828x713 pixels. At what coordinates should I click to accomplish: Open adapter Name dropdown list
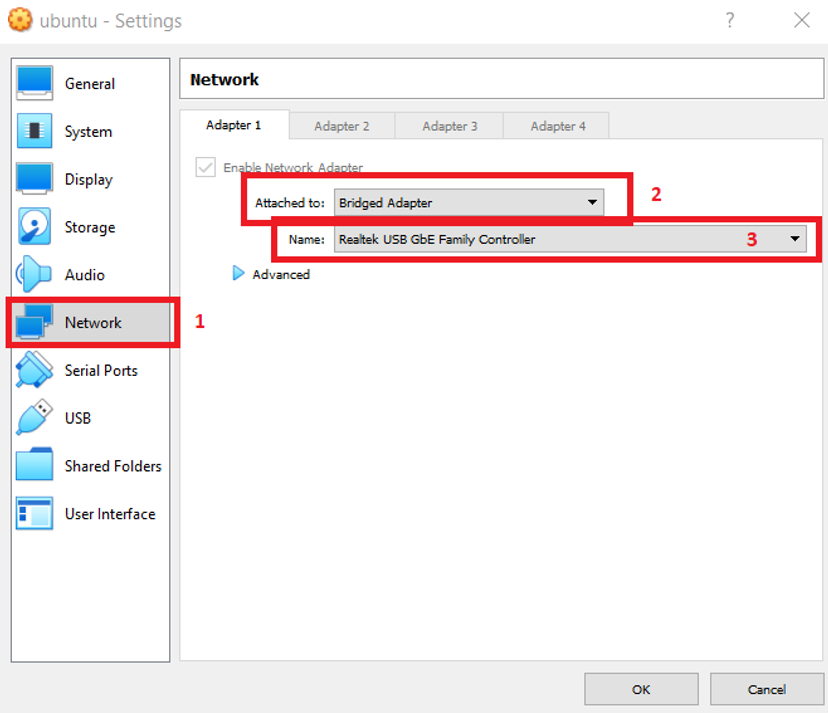pos(570,240)
